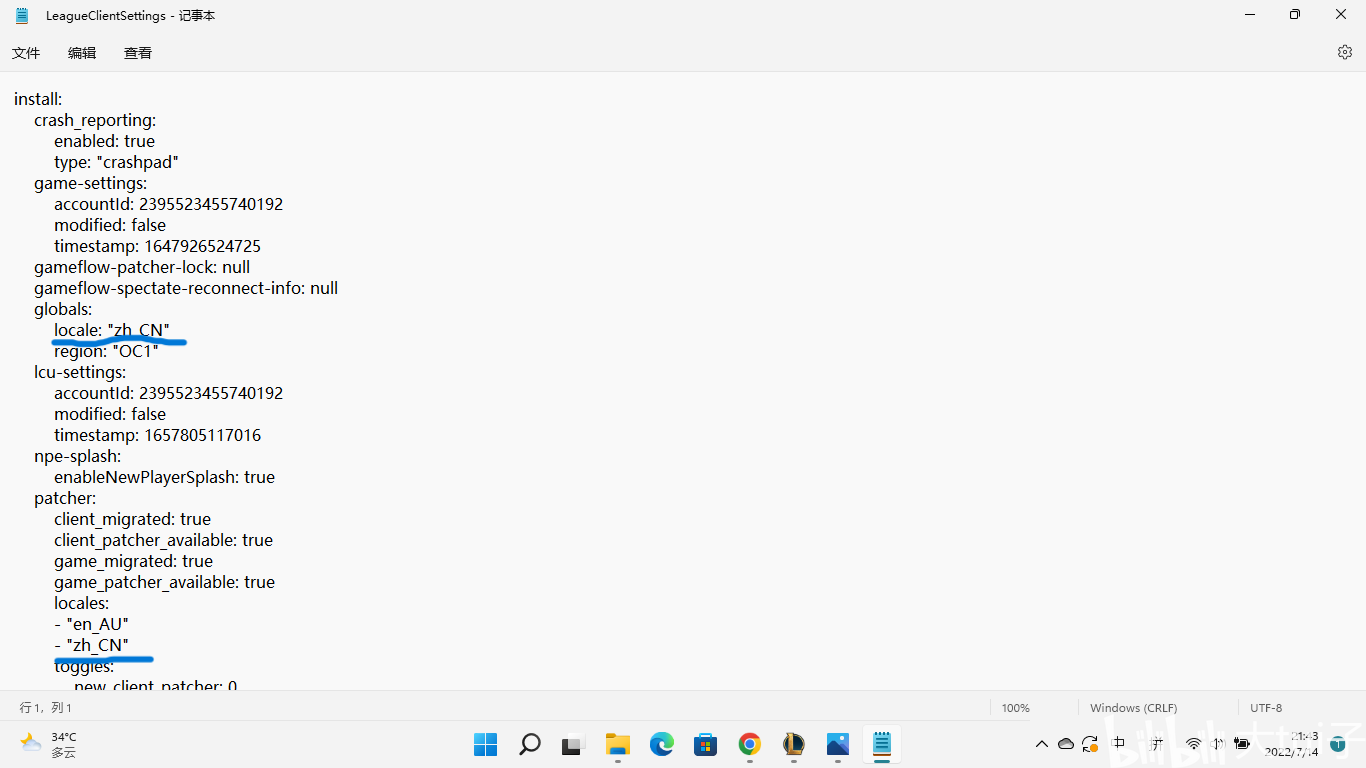Open Microsoft Store from taskbar
The image size is (1366, 768).
(x=706, y=744)
